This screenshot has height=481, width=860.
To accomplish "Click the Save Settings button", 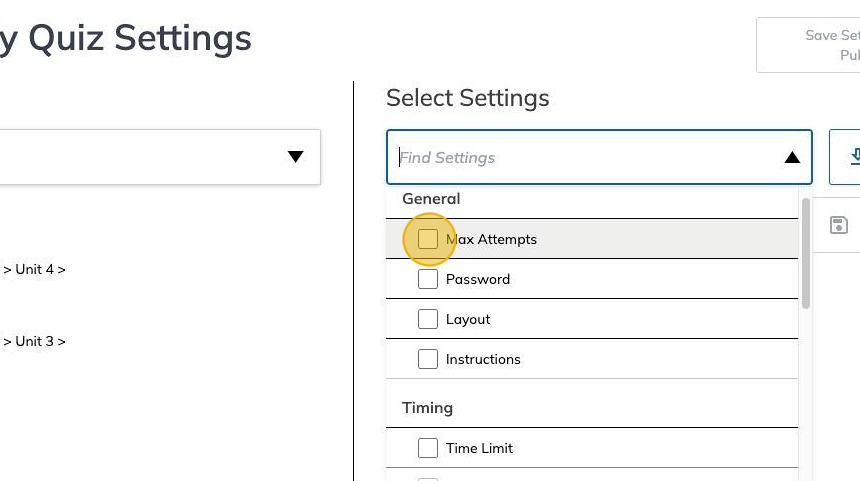I will click(820, 45).
